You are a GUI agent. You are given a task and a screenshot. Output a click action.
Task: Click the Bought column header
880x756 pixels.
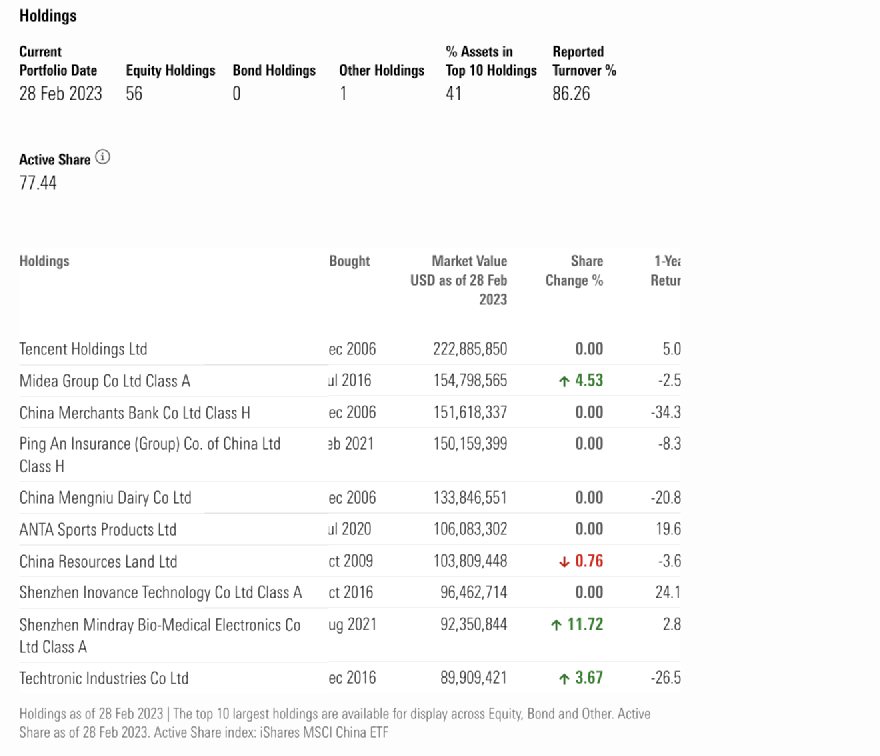point(349,261)
